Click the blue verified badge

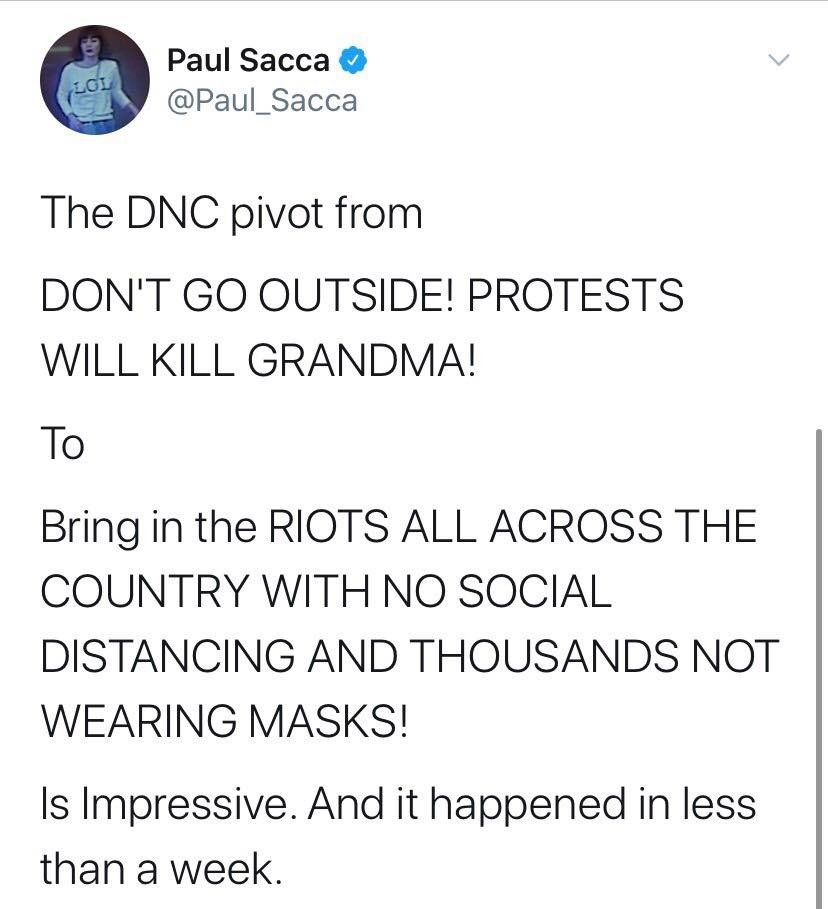351,60
